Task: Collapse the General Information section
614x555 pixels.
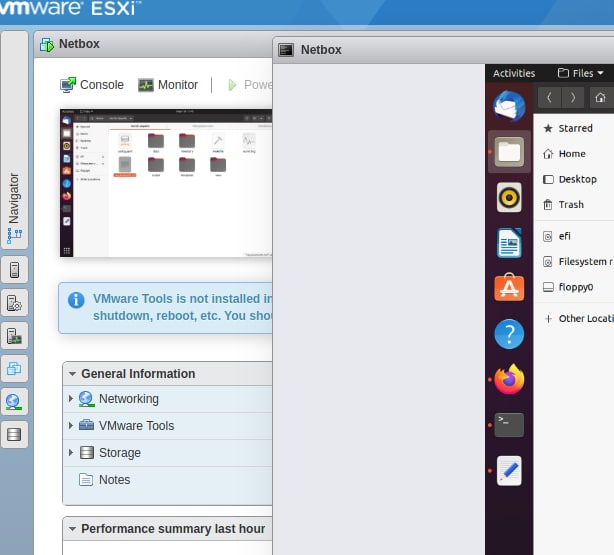Action: point(72,374)
